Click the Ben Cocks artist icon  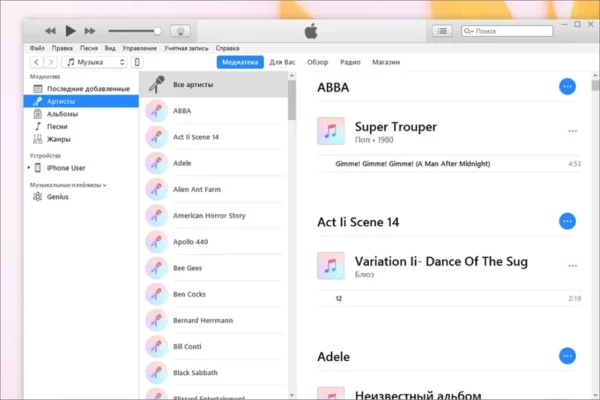click(x=157, y=294)
